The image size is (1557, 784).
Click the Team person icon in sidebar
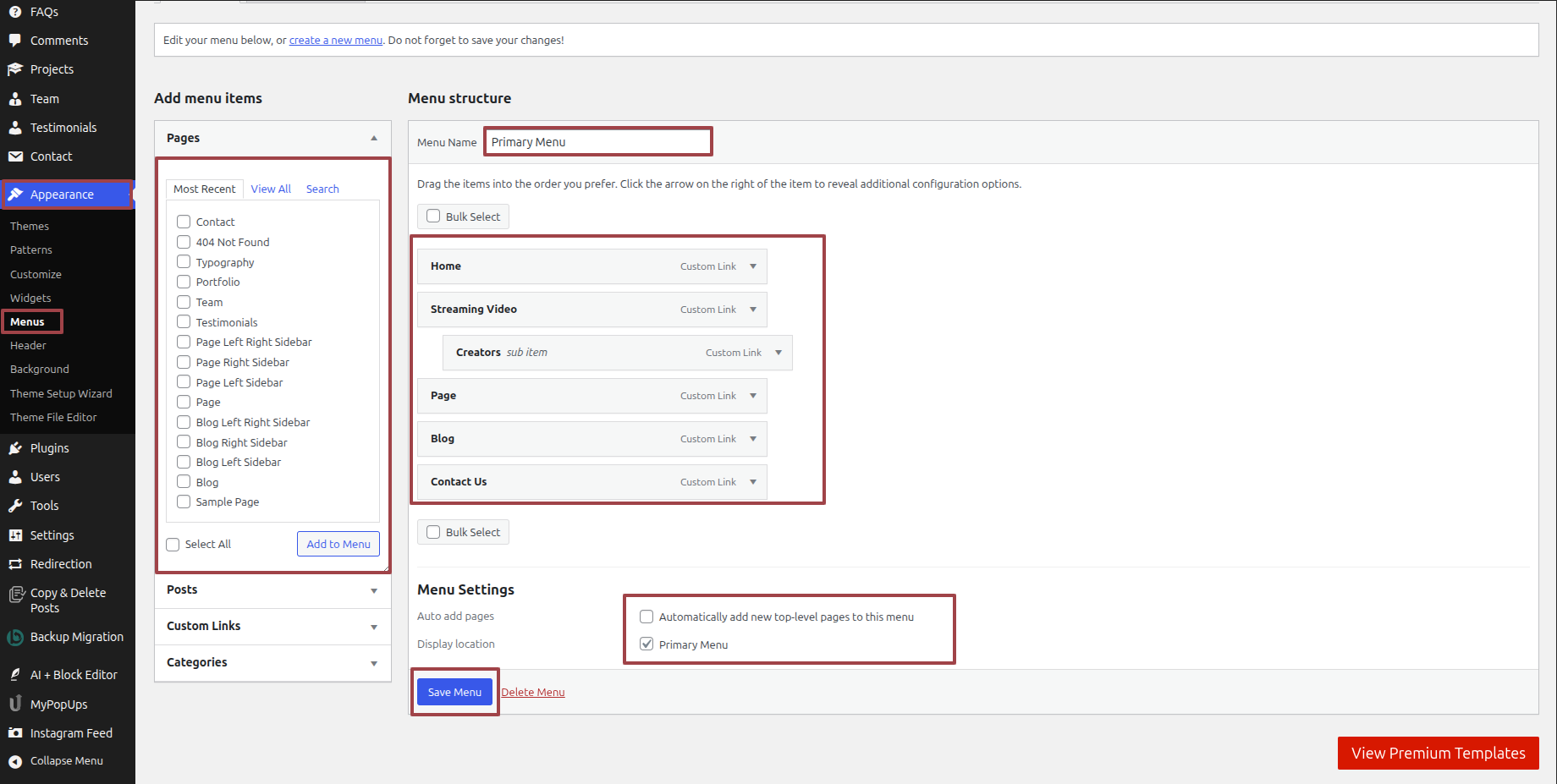pos(15,99)
